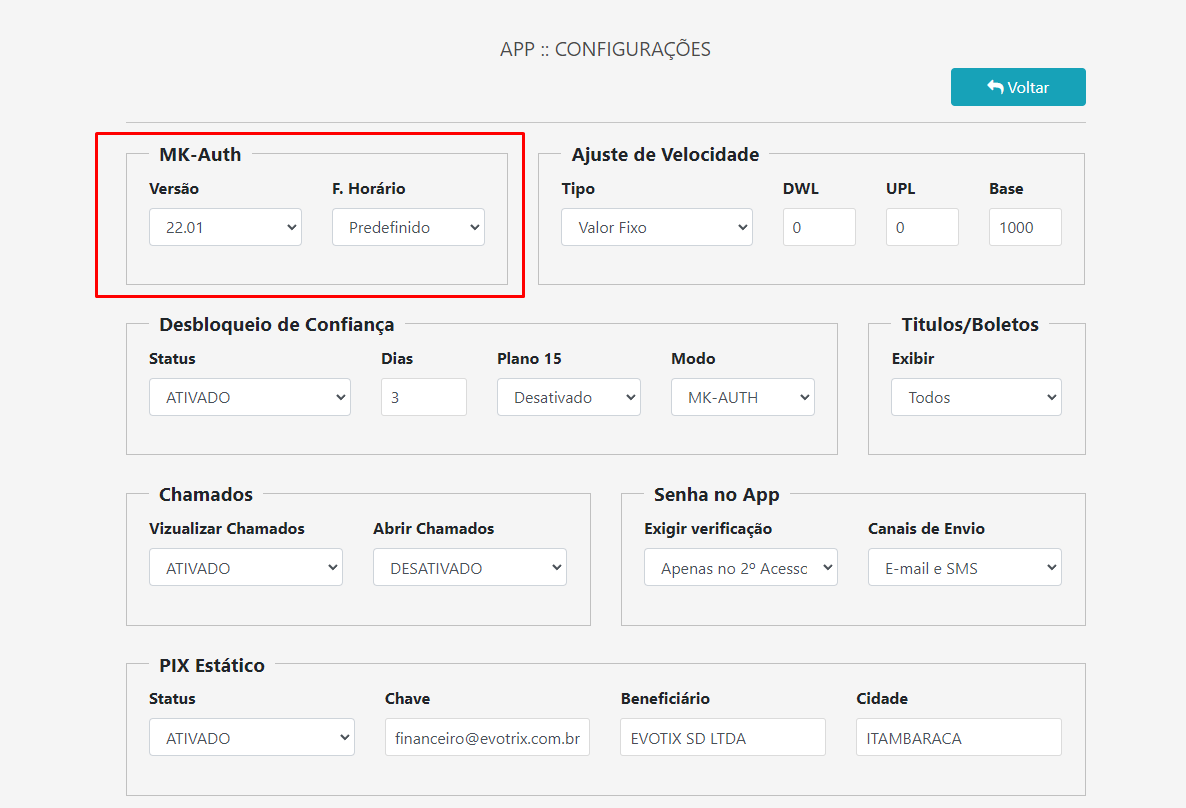Click the Cidade field showing ITAMBARACA
Screen dimensions: 1186x808
click(958, 737)
